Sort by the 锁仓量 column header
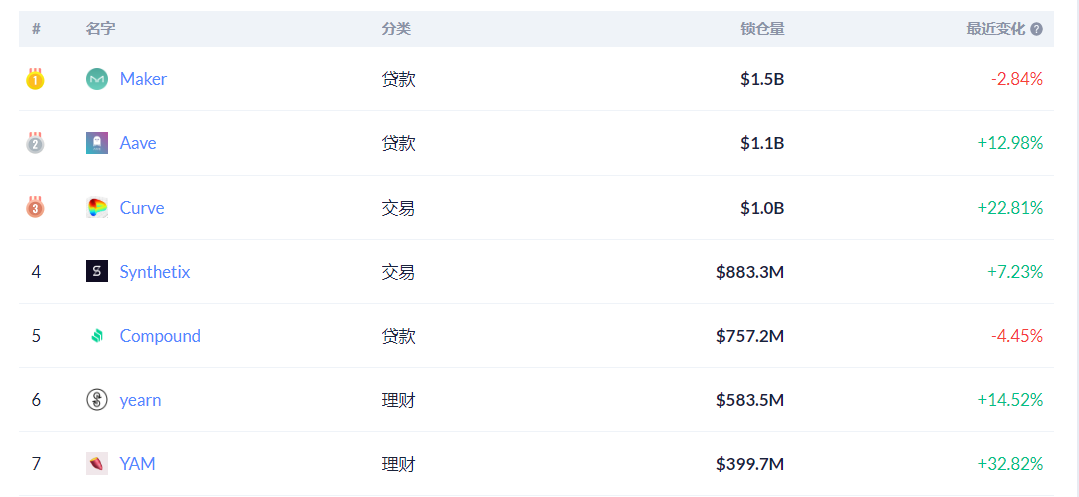 click(x=762, y=29)
